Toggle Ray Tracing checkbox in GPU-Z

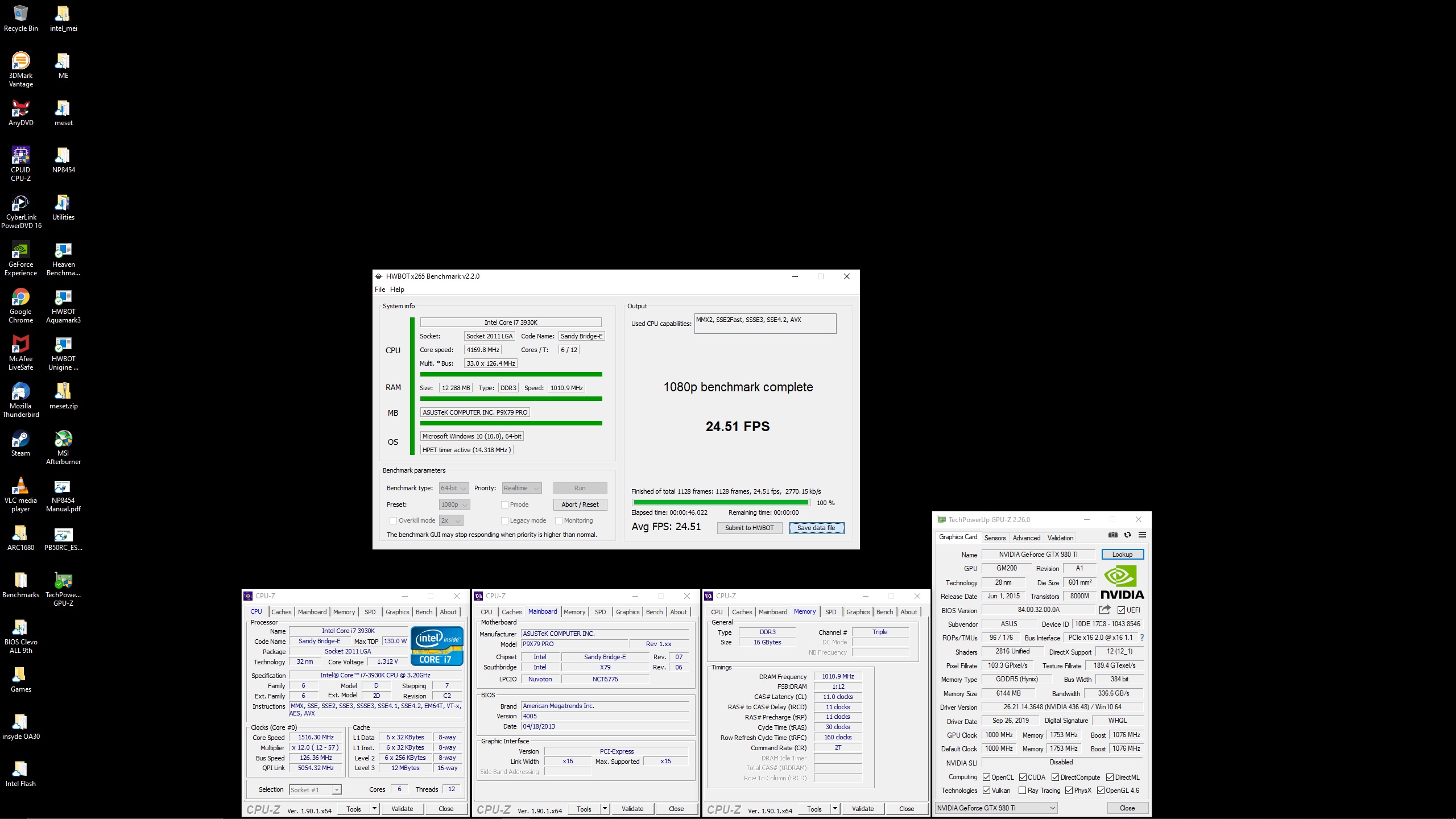point(1023,791)
